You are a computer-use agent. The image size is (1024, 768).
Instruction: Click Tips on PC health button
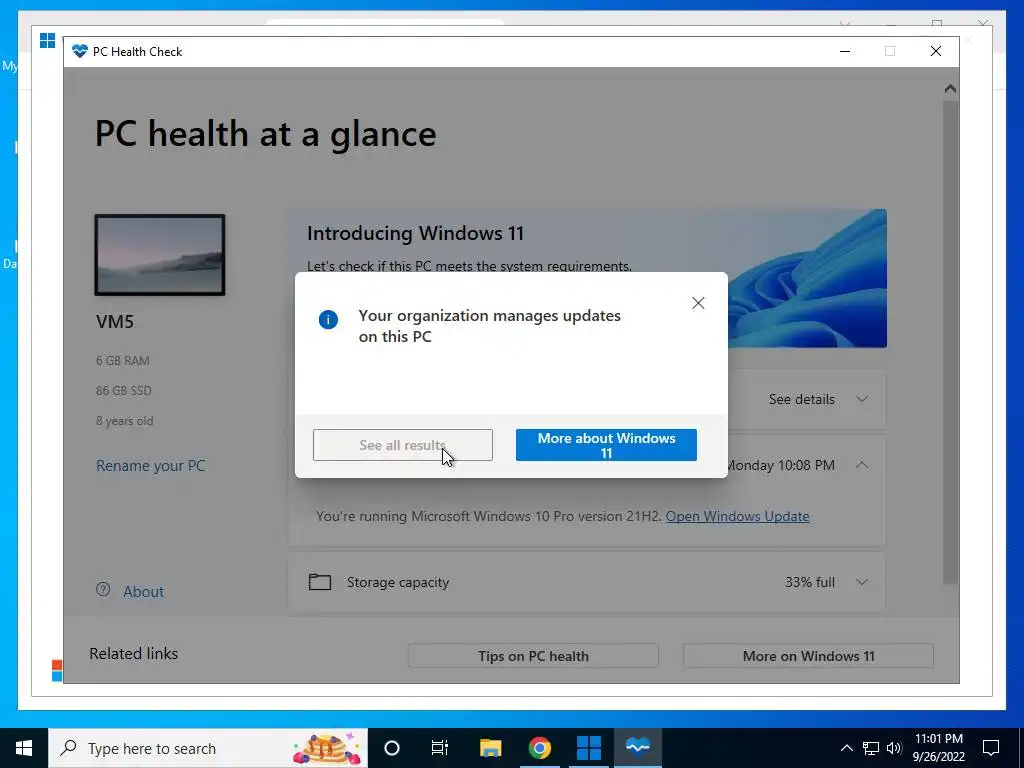pos(533,656)
